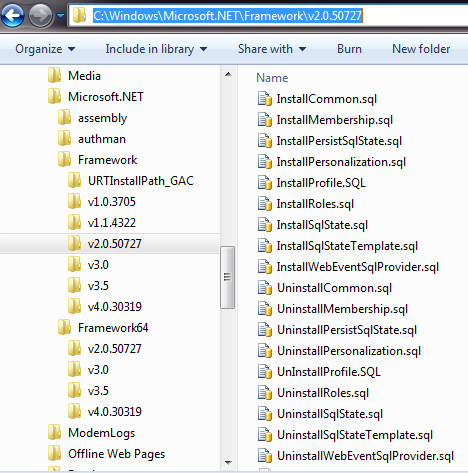Viewport: 468px width, 473px height.
Task: Open the Include in library dropdown
Action: point(156,49)
